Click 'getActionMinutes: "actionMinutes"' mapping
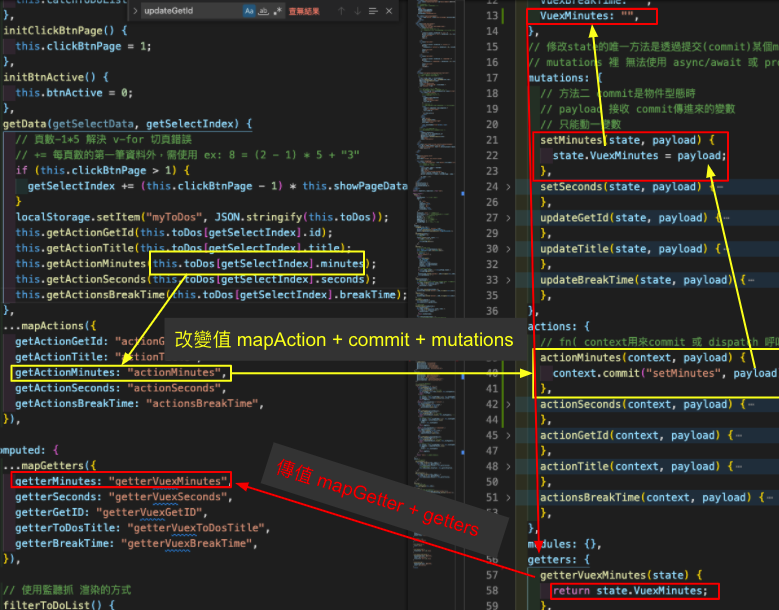The width and height of the screenshot is (779, 610). pos(121,373)
